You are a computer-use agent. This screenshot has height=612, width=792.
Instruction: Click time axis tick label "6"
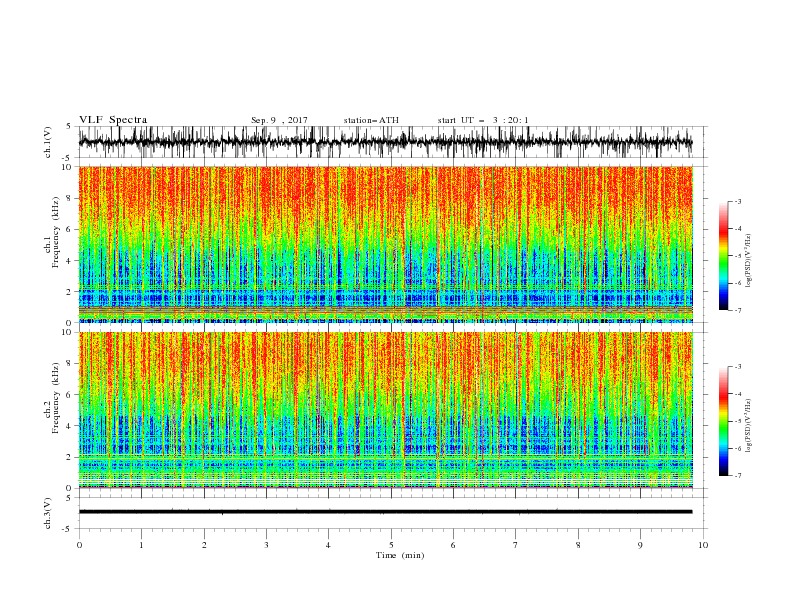pos(454,545)
